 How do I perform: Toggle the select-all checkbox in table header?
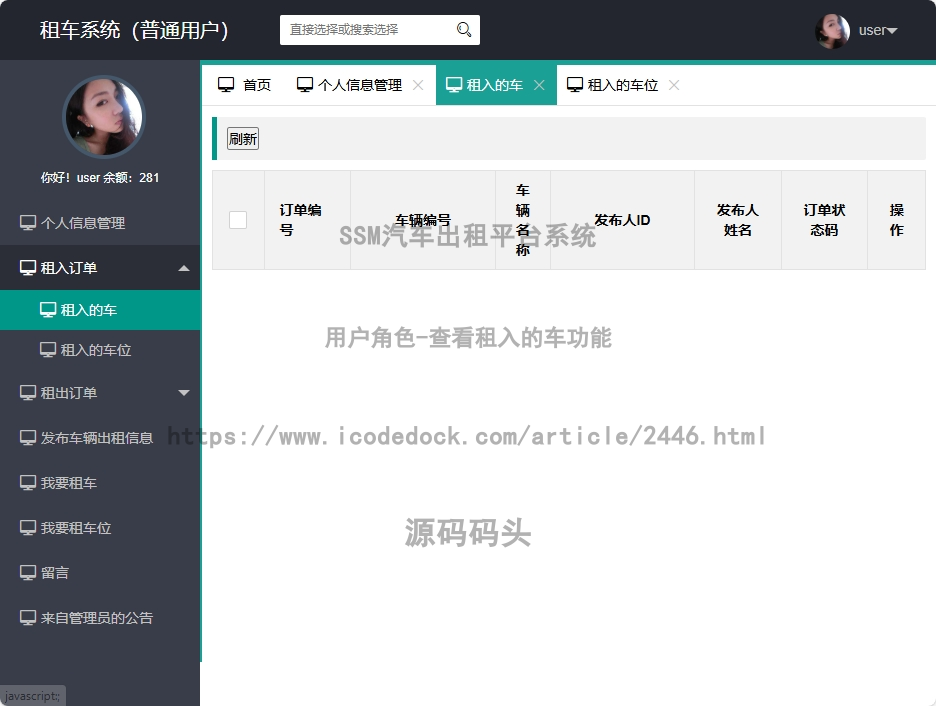pyautogui.click(x=238, y=220)
